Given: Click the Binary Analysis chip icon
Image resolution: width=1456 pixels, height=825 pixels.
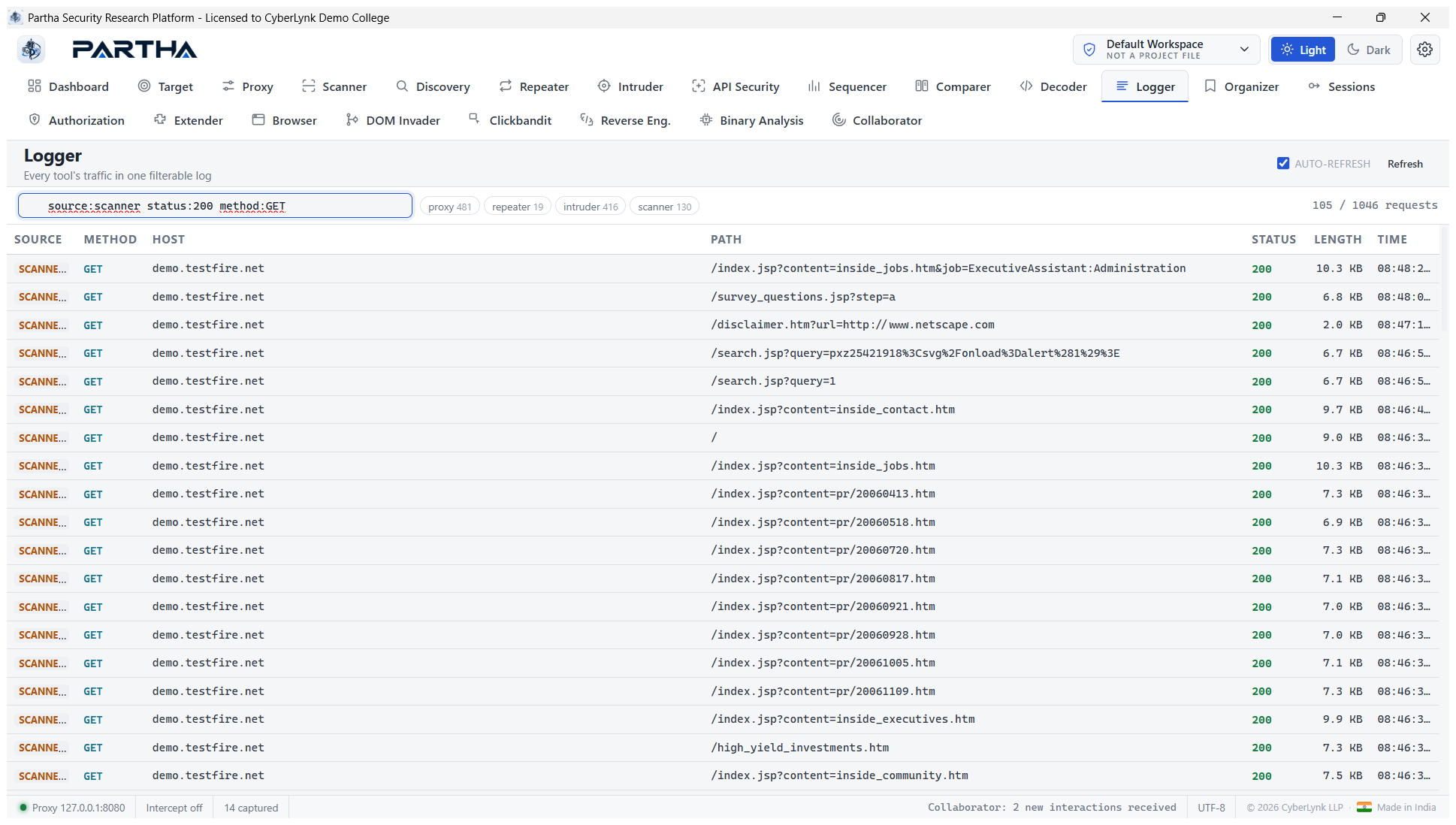Looking at the screenshot, I should click(x=706, y=120).
